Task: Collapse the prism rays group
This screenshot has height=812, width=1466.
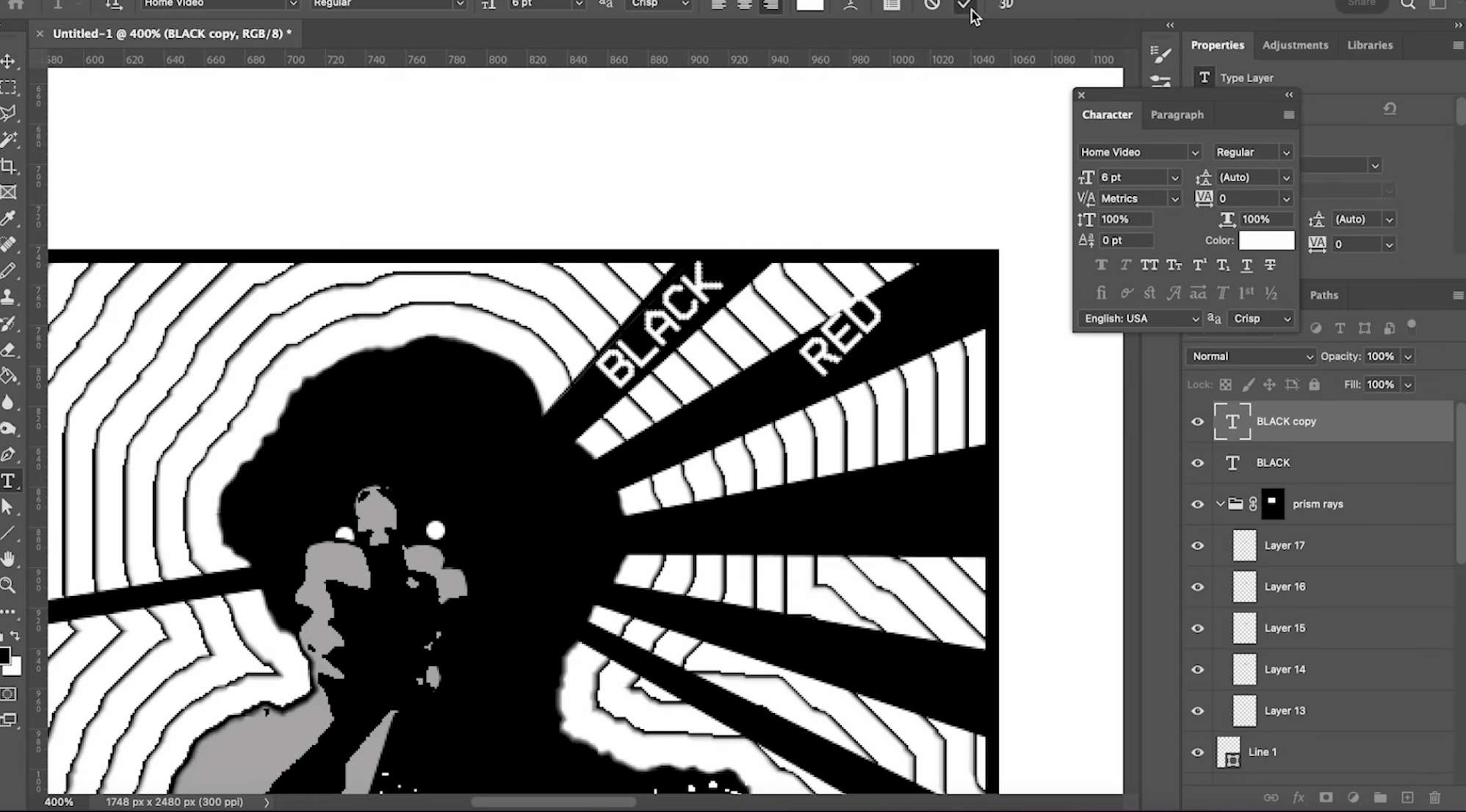Action: point(1220,504)
